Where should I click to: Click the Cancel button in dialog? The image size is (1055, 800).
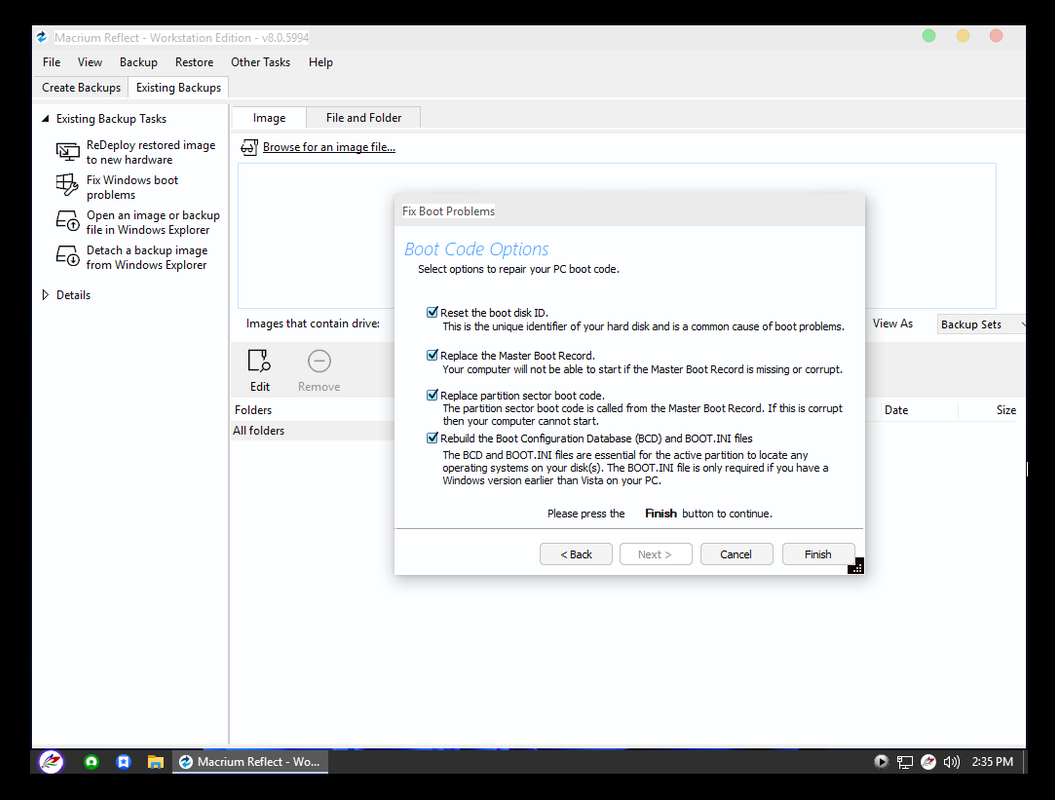(x=736, y=554)
